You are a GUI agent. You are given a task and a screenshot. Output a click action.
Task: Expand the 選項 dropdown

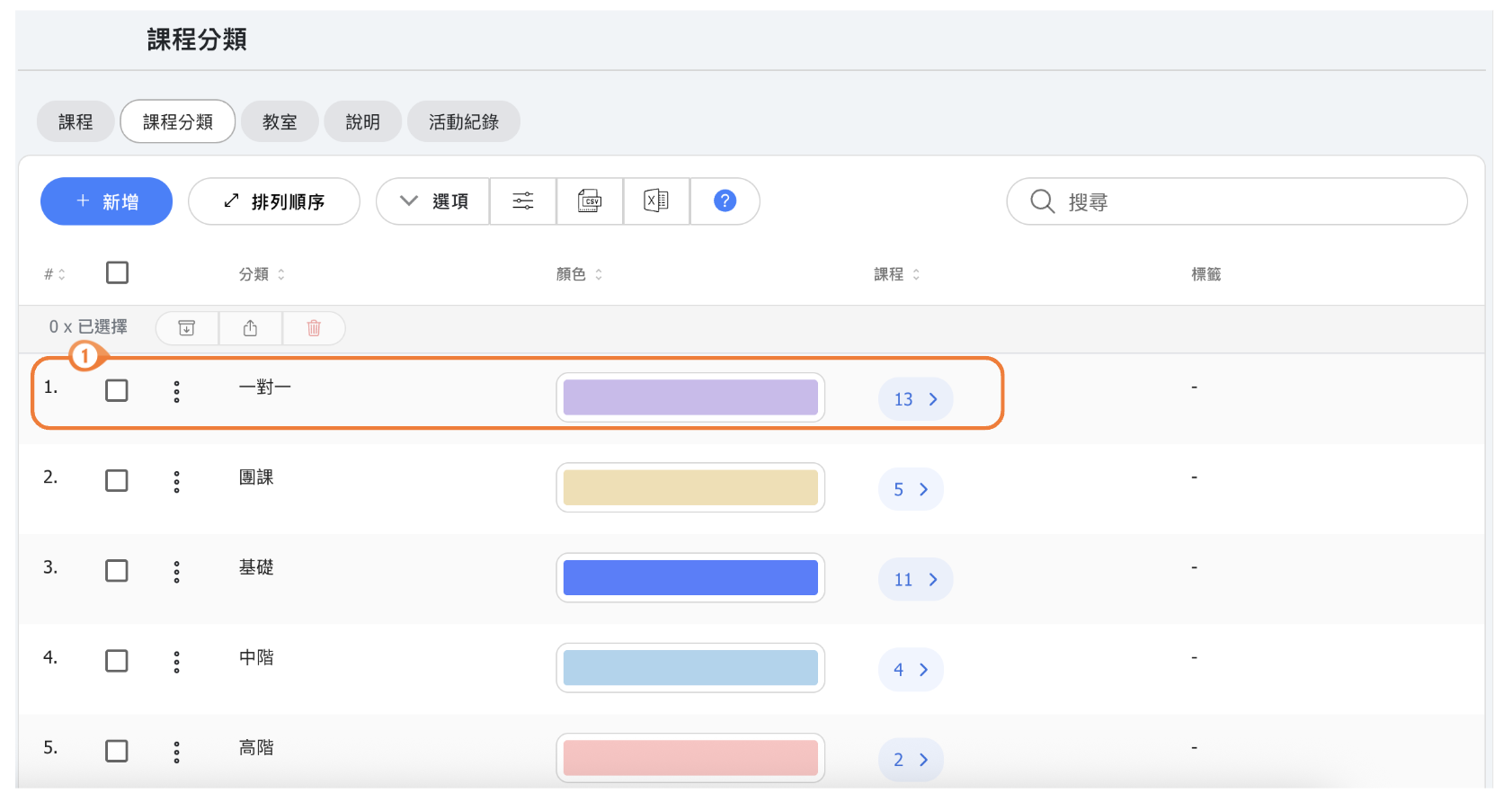[434, 201]
